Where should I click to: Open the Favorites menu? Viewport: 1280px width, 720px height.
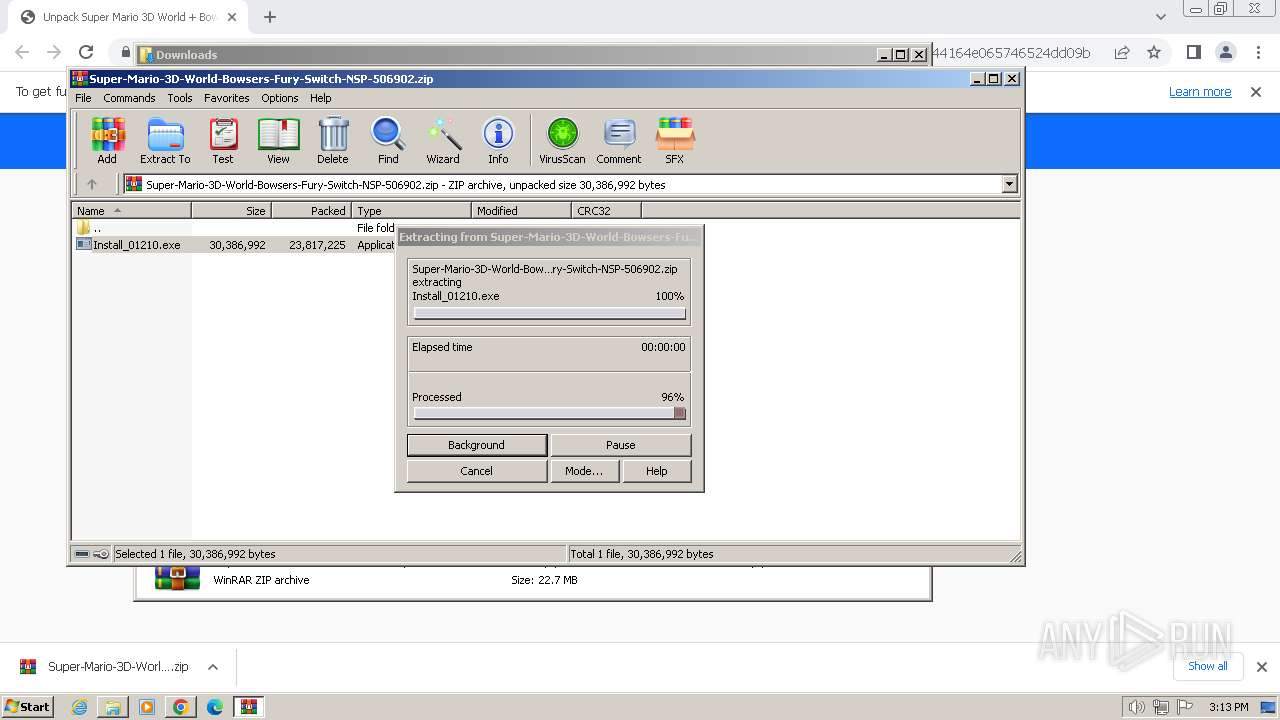pyautogui.click(x=227, y=98)
